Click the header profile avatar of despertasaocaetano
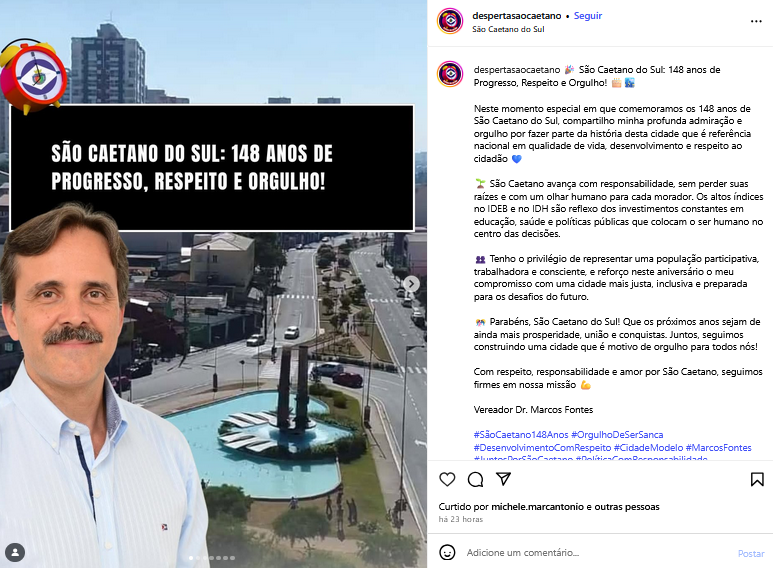Image resolution: width=773 pixels, height=568 pixels. click(x=450, y=22)
